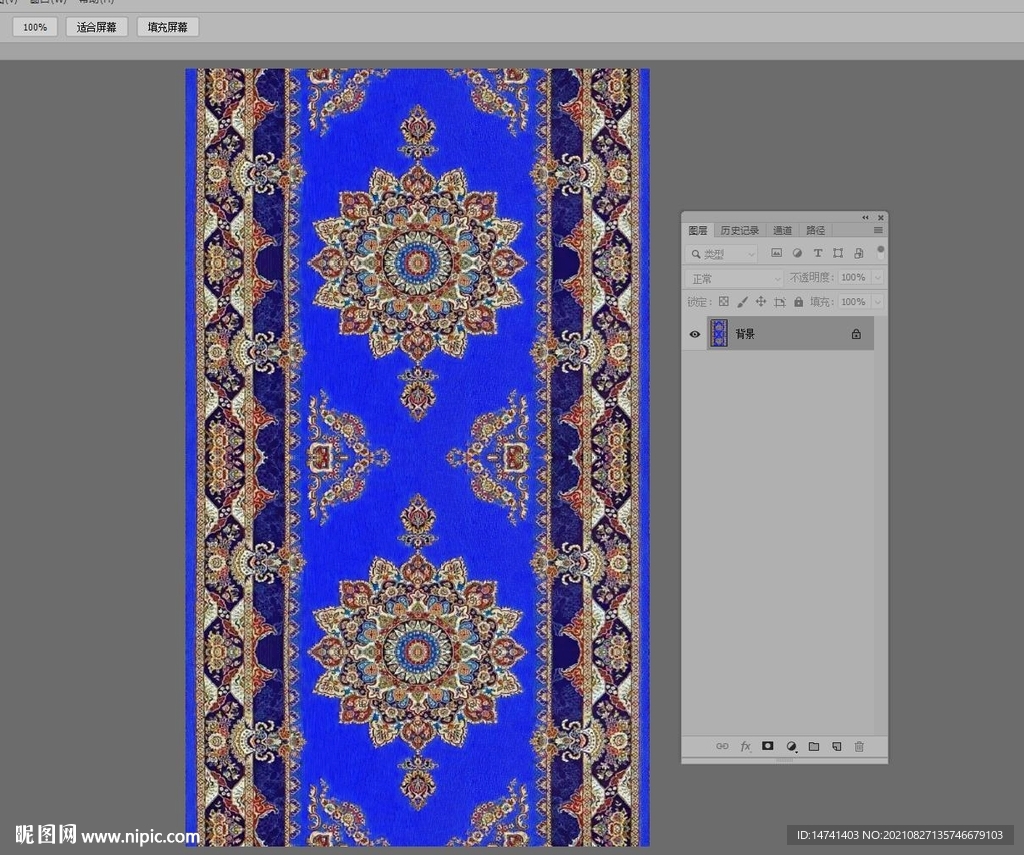Screen dimensions: 1024x855
Task: Add a new adjustment layer
Action: (791, 746)
